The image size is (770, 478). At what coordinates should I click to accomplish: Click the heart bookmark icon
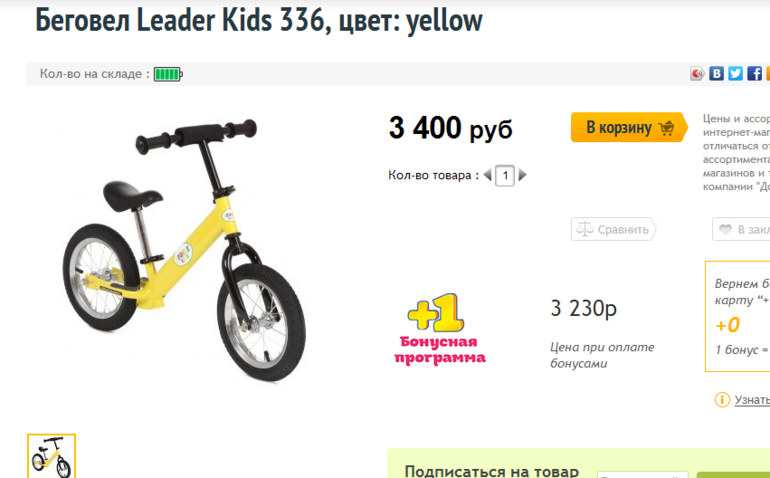pos(725,229)
